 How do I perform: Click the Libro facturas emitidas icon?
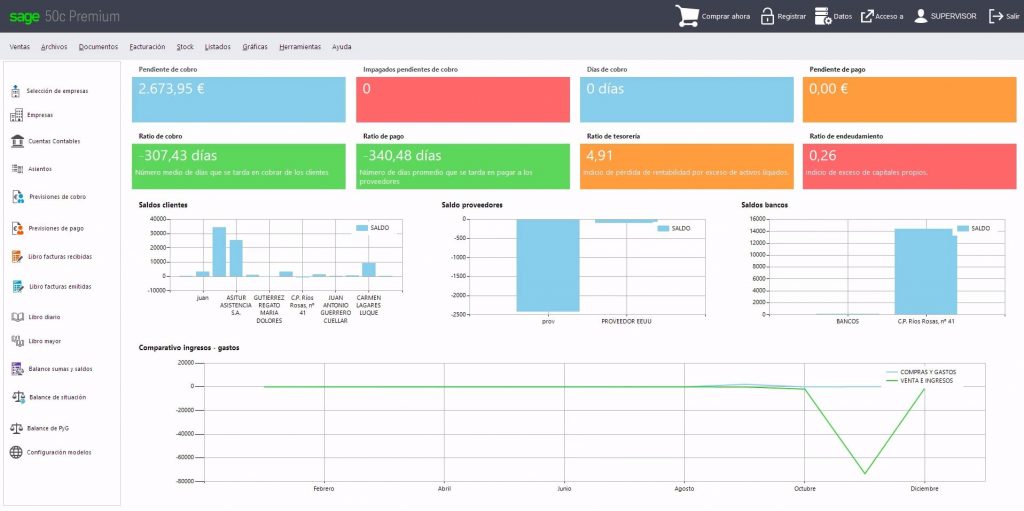(18, 286)
